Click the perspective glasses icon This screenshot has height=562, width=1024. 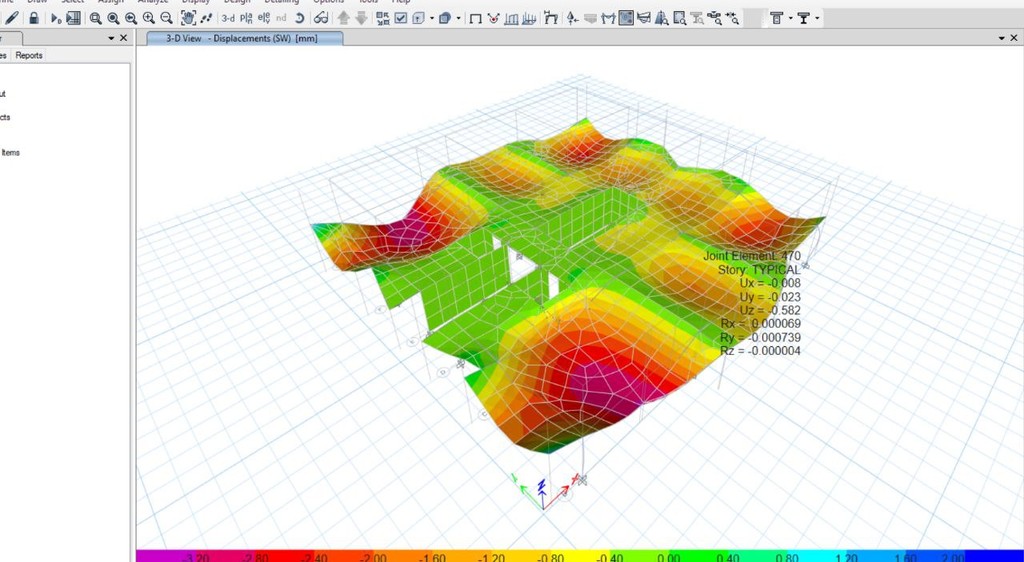pyautogui.click(x=321, y=18)
